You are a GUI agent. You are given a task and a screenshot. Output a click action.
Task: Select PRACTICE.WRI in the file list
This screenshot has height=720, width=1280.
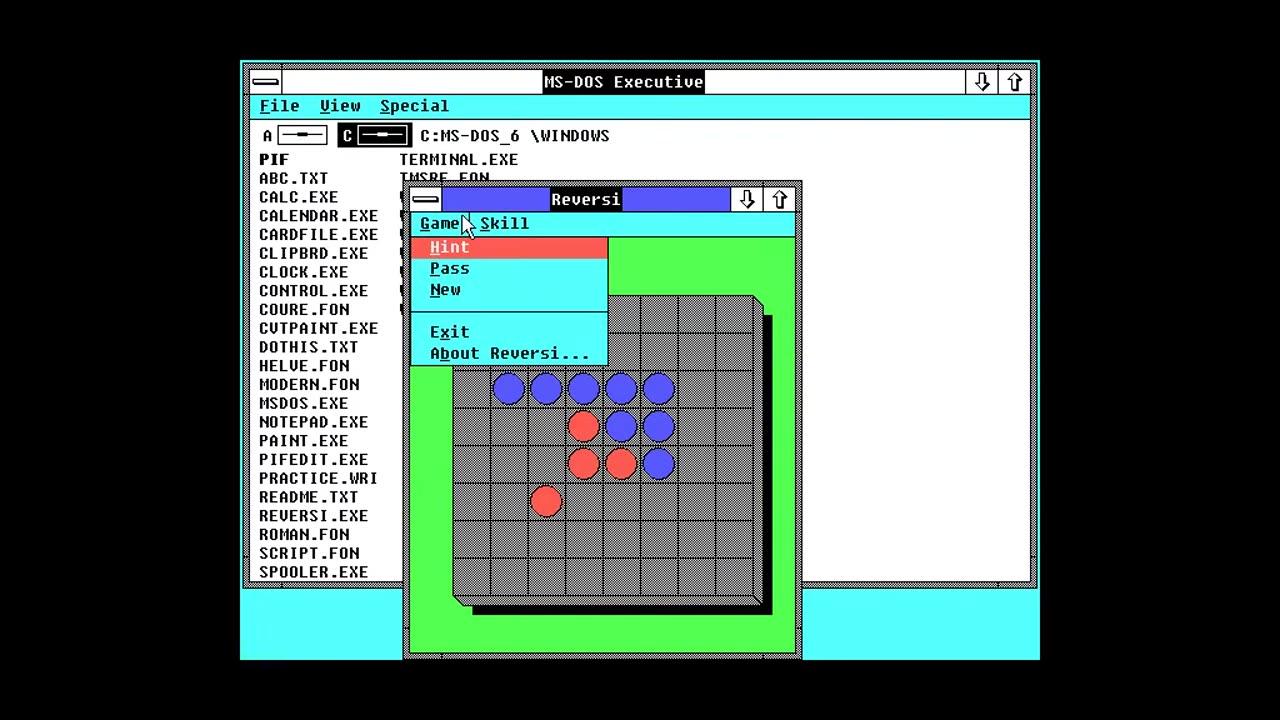tap(319, 479)
